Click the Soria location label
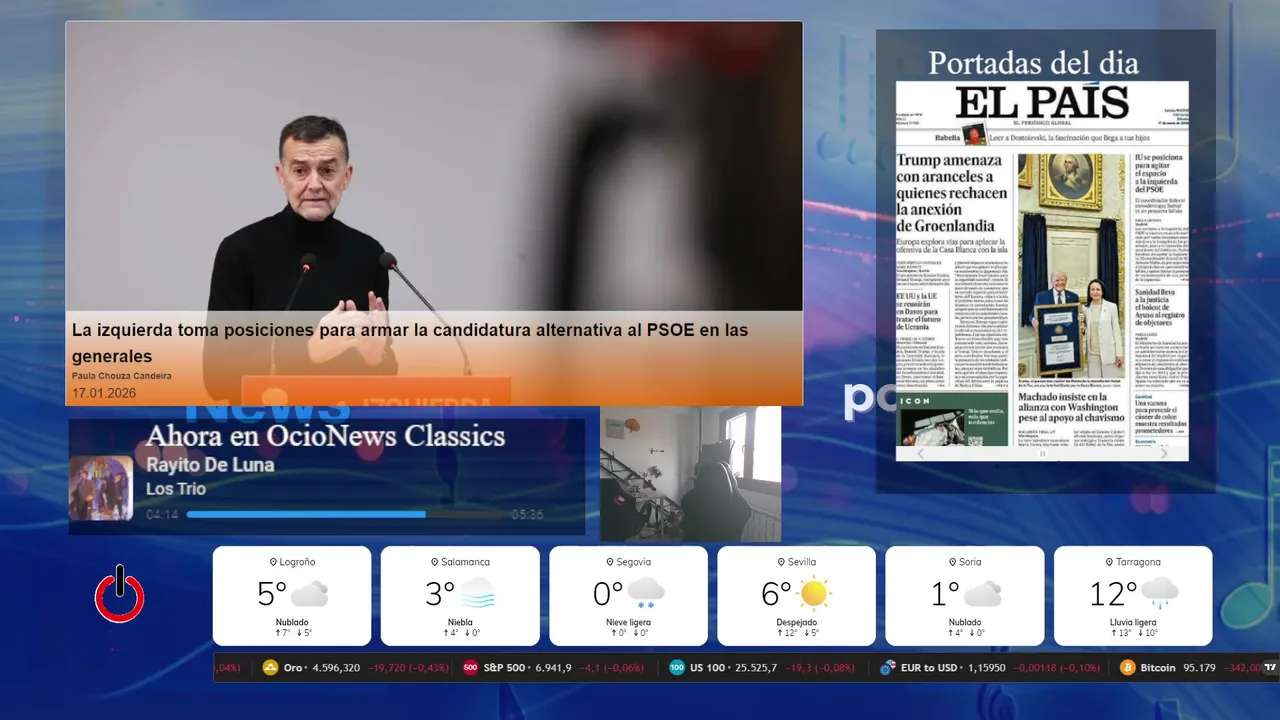The image size is (1280, 720). 964,562
